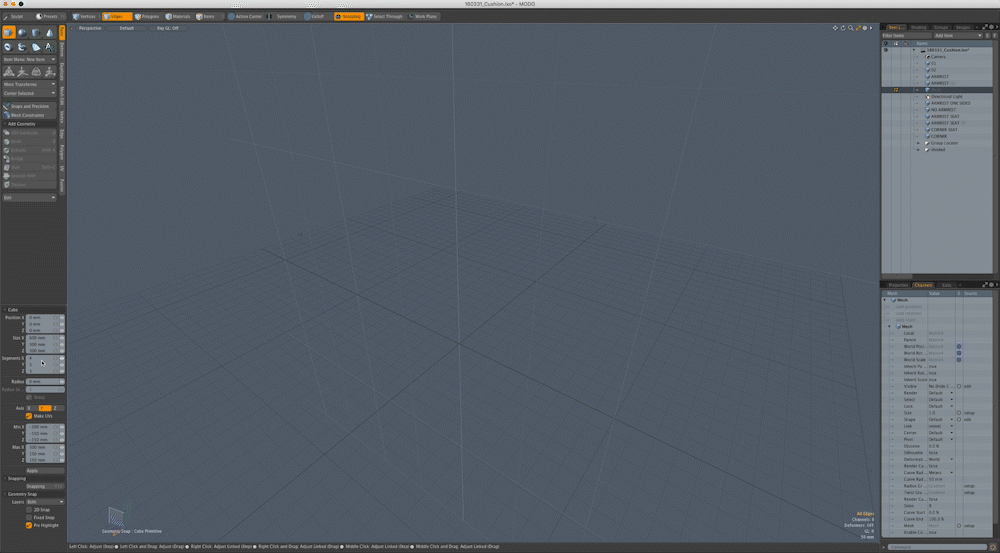
Task: Open the More Transforms dropdown
Action: click(x=29, y=84)
